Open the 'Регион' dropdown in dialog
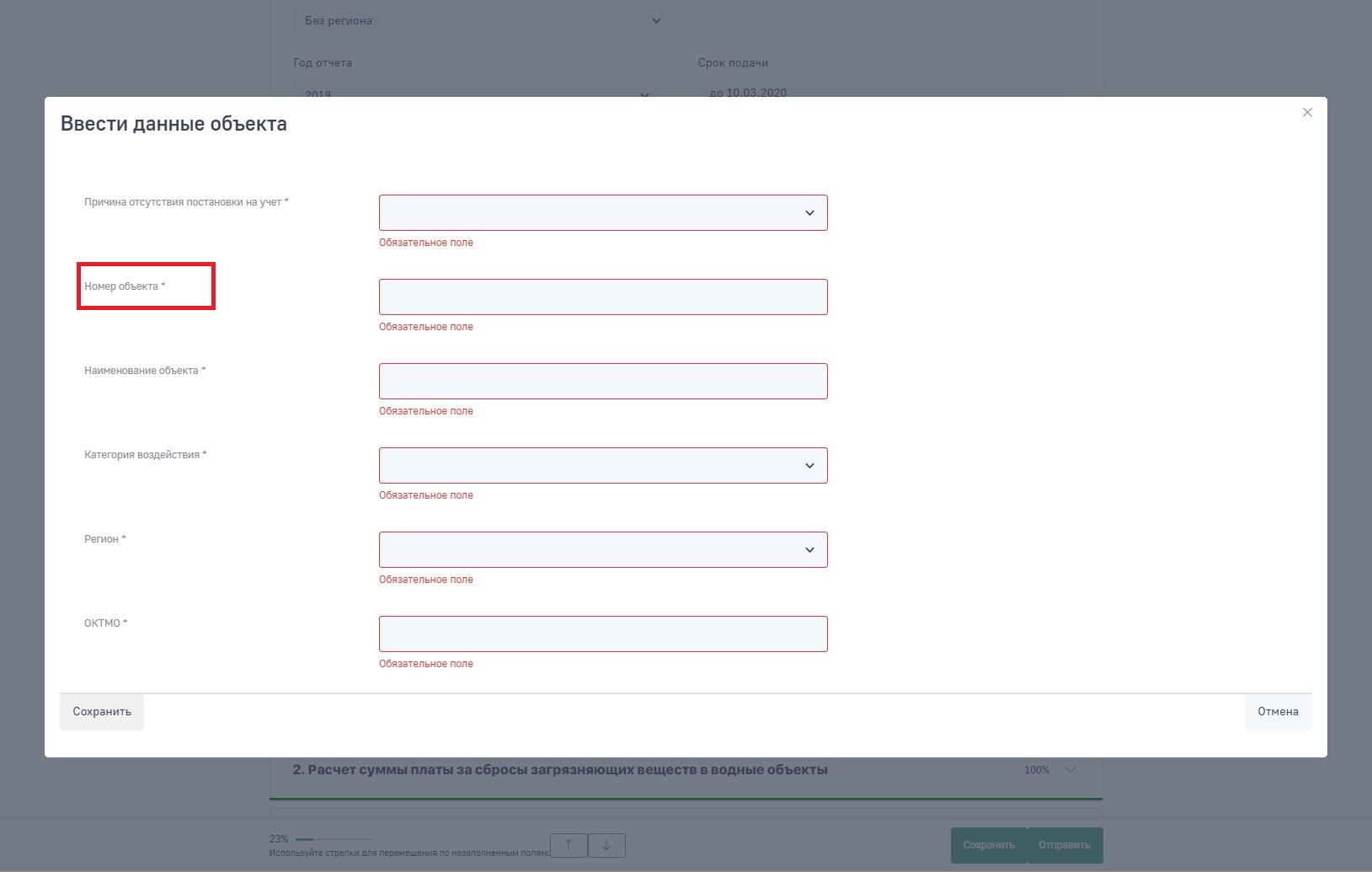This screenshot has height=872, width=1372. pyautogui.click(x=603, y=550)
